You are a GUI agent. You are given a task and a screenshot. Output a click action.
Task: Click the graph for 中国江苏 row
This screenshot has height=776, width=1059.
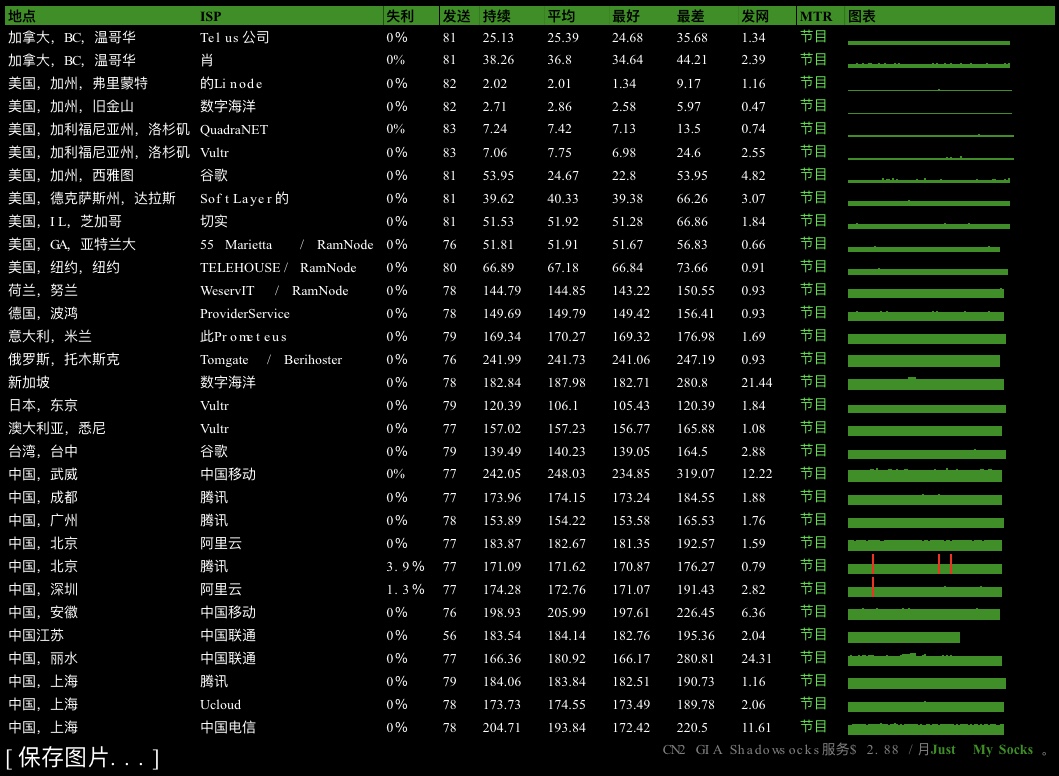[x=904, y=636]
